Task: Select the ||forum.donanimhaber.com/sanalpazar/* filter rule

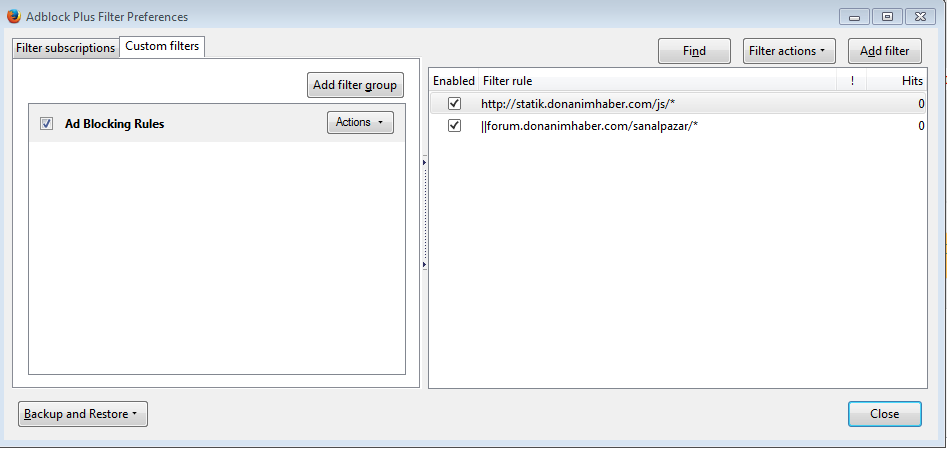Action: 589,126
